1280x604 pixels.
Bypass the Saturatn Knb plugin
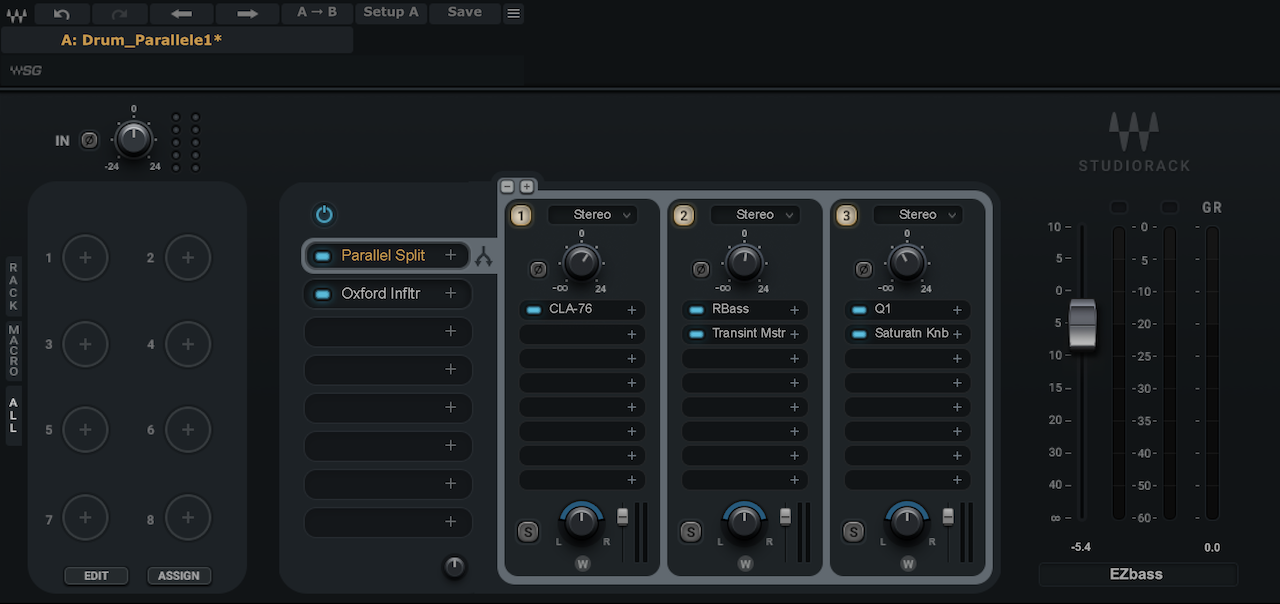click(x=859, y=334)
